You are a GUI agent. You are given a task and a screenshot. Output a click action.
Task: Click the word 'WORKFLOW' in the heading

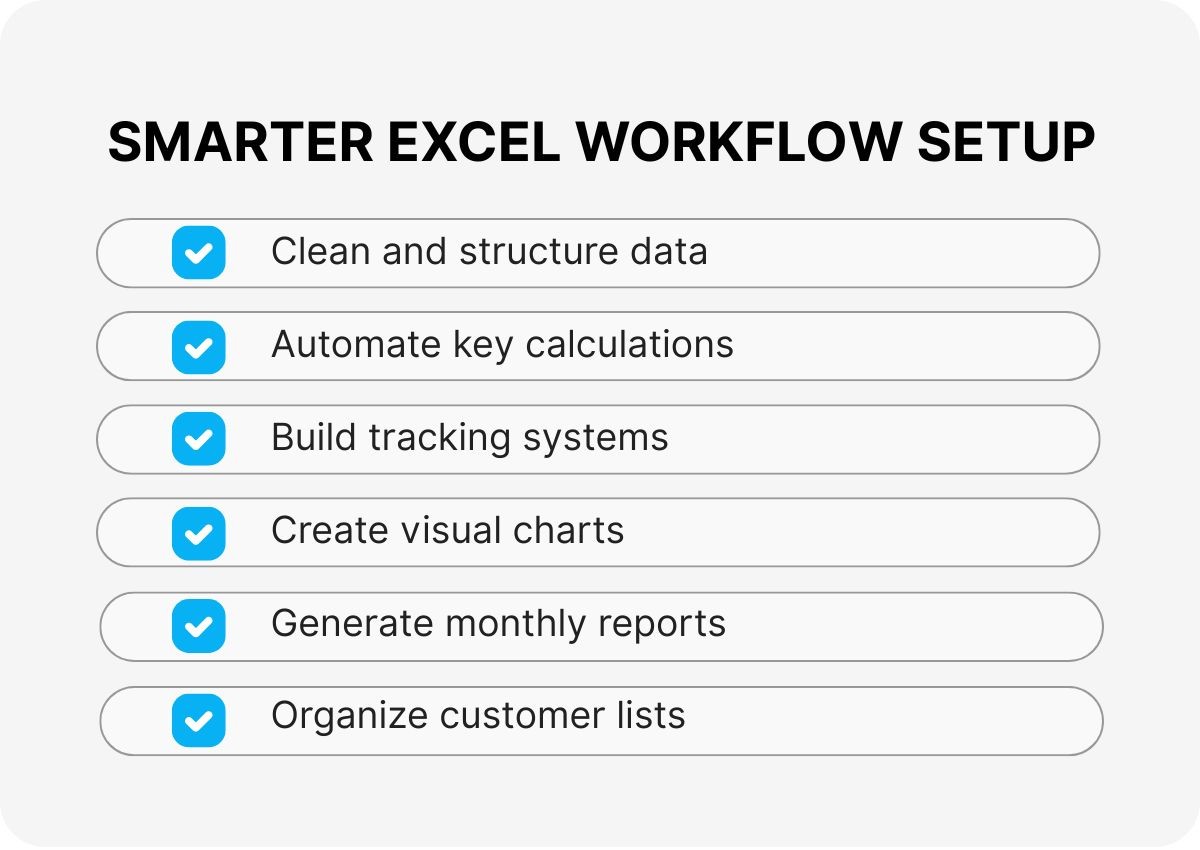(738, 143)
